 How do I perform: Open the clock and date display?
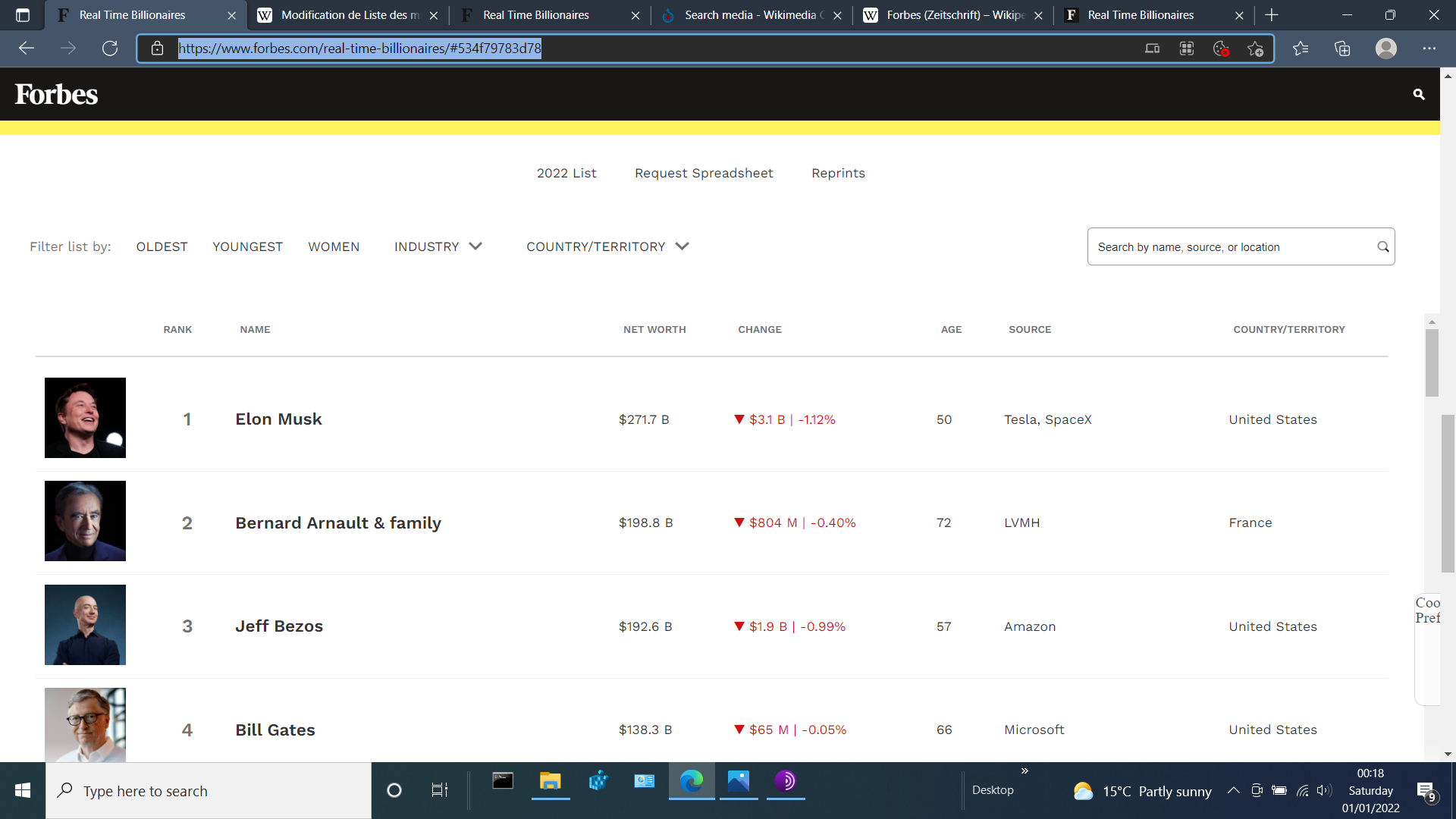[x=1370, y=791]
